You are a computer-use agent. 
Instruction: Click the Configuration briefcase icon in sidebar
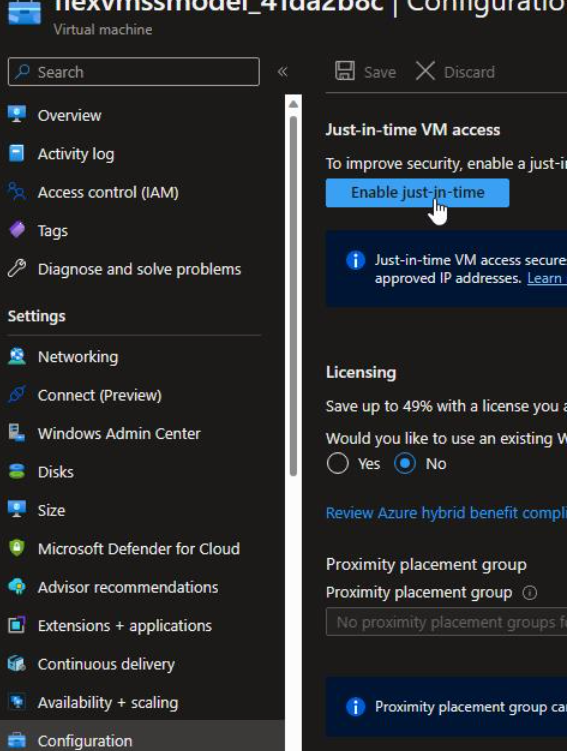pyautogui.click(x=17, y=740)
